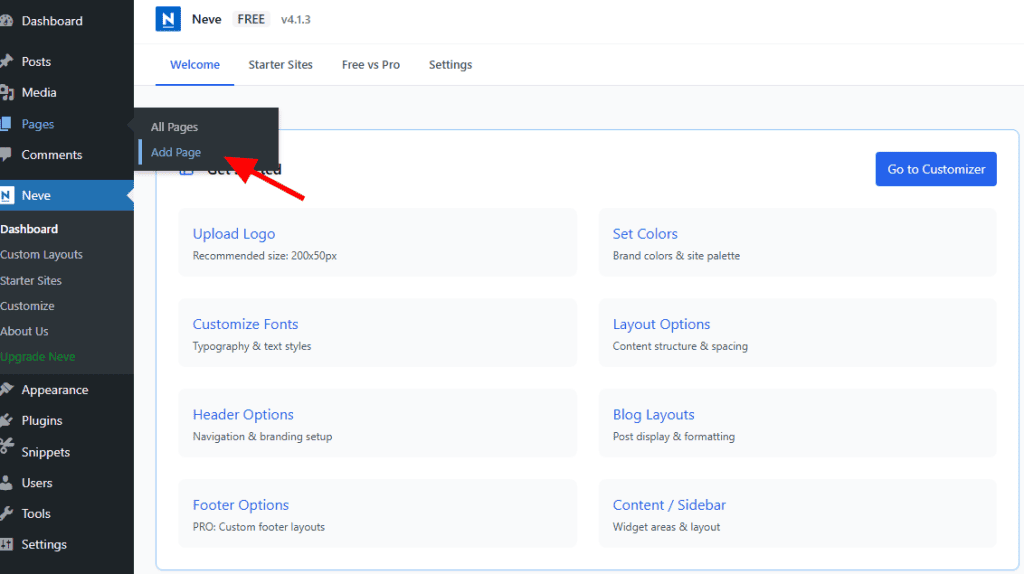Click the Customize Fonts link
1024x574 pixels.
click(245, 324)
